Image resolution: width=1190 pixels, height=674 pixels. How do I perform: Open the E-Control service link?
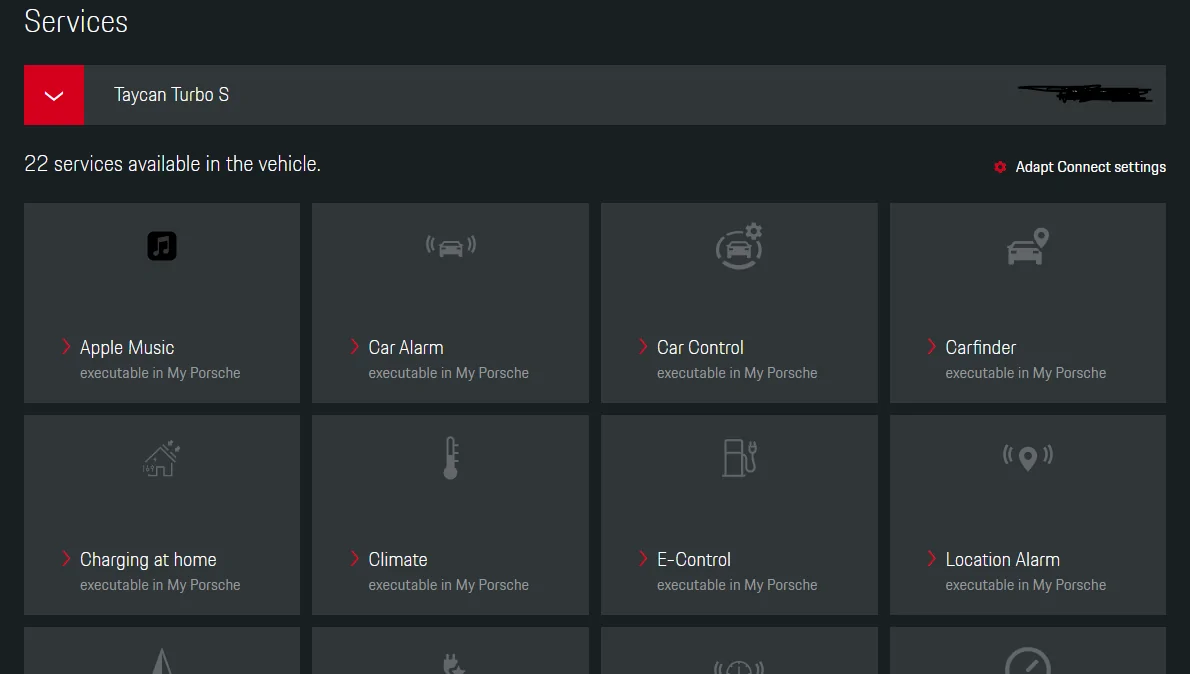[x=694, y=559]
